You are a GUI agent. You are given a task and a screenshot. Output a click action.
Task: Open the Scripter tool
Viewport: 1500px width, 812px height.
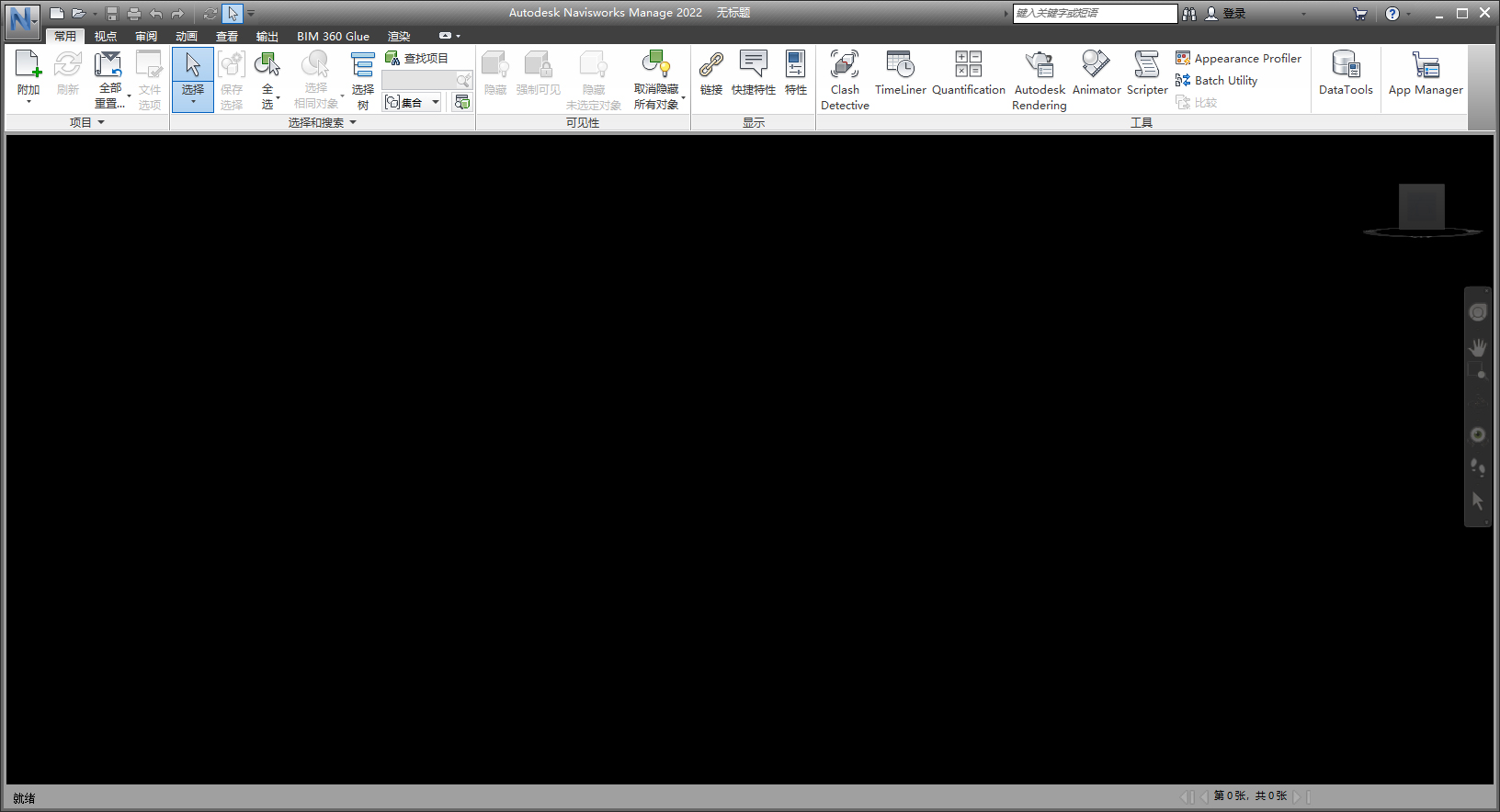point(1147,73)
